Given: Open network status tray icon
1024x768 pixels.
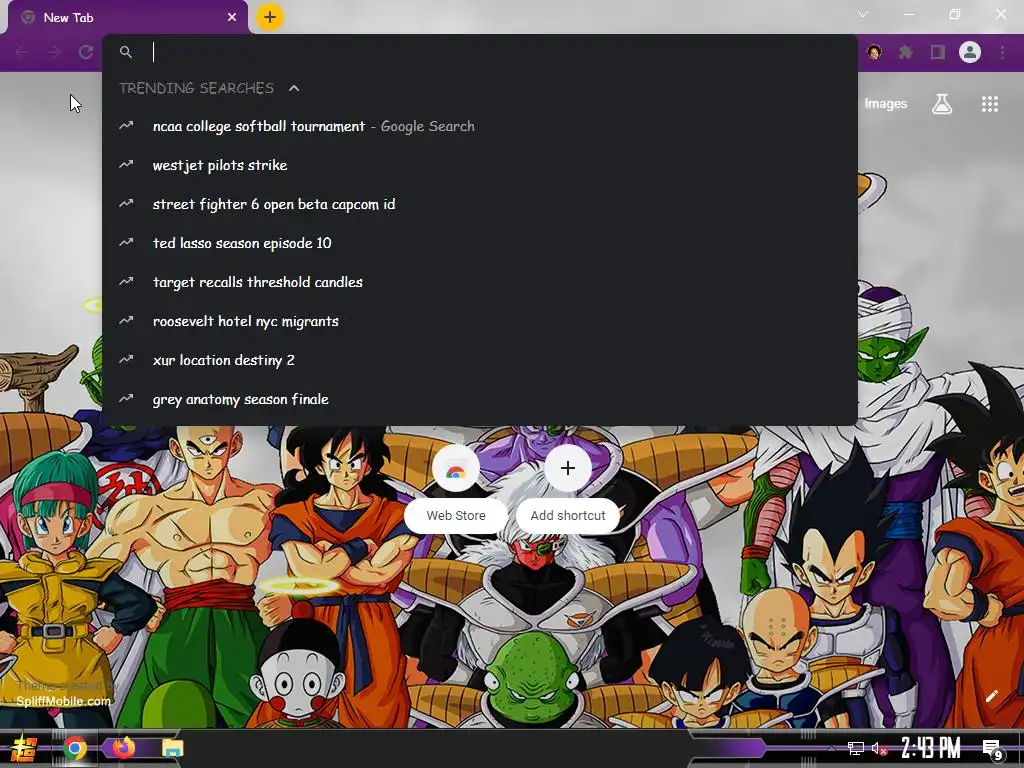Looking at the screenshot, I should (856, 748).
